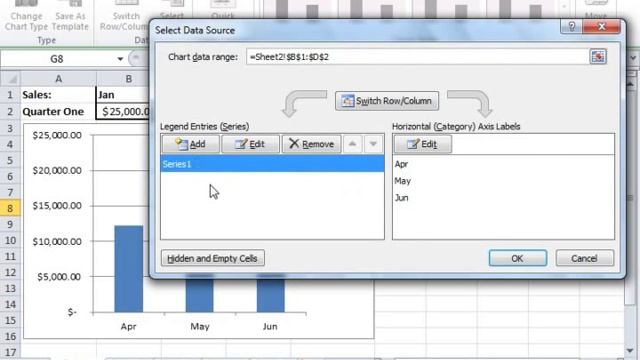Click the Apr bar in chart
The image size is (640, 360).
tap(129, 269)
